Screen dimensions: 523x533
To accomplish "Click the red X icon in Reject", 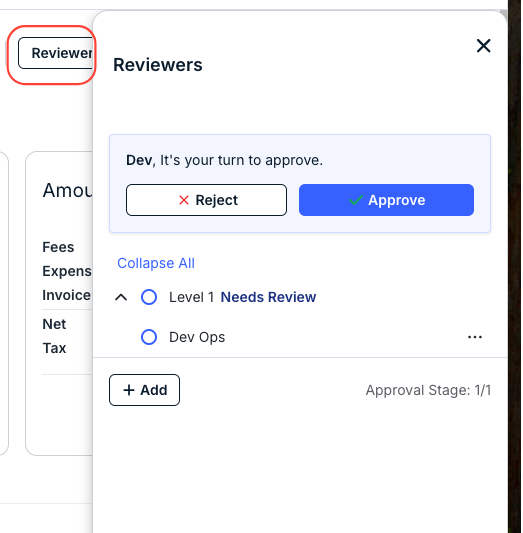I will coord(184,200).
